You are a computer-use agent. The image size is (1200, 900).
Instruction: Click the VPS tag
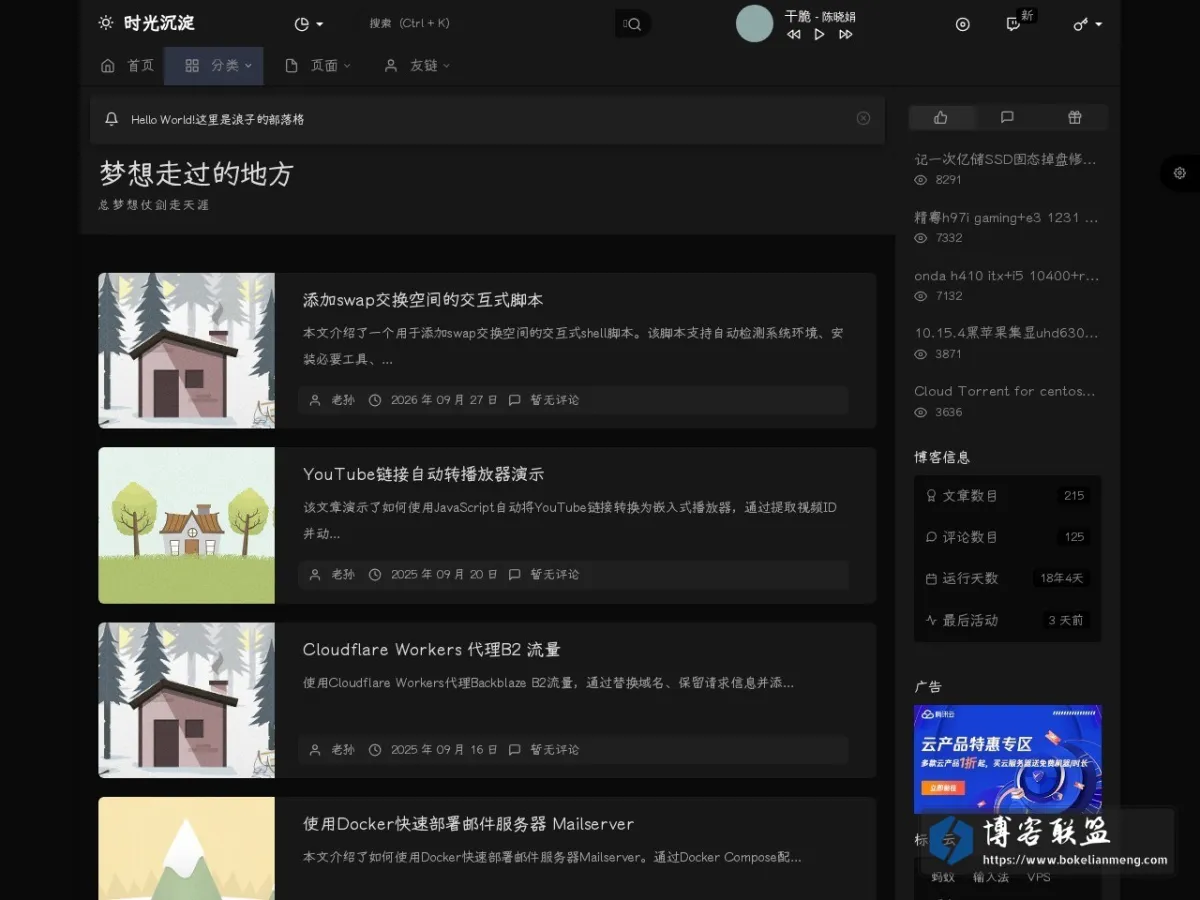pyautogui.click(x=1039, y=877)
